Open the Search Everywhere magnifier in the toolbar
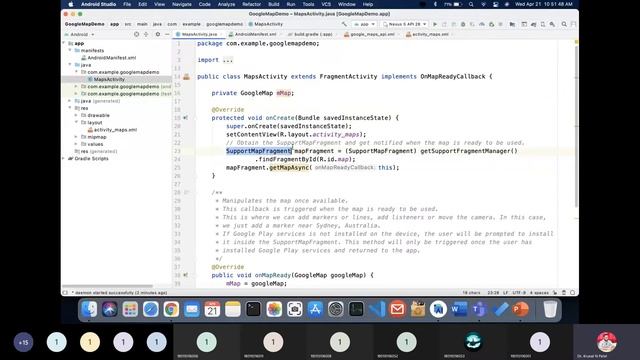 564,24
